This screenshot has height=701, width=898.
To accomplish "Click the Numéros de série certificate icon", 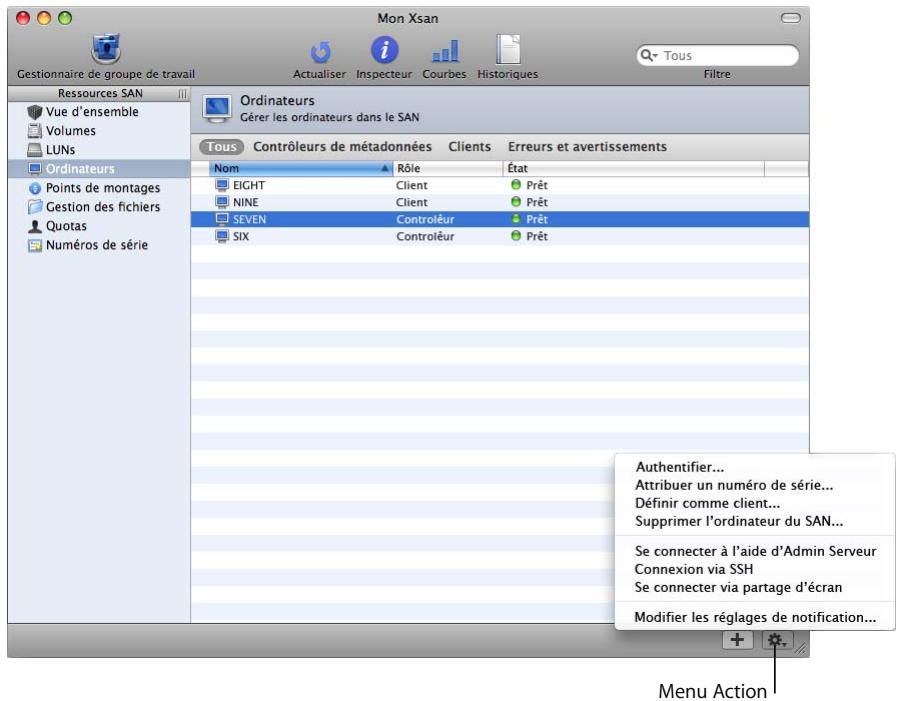I will (x=35, y=246).
